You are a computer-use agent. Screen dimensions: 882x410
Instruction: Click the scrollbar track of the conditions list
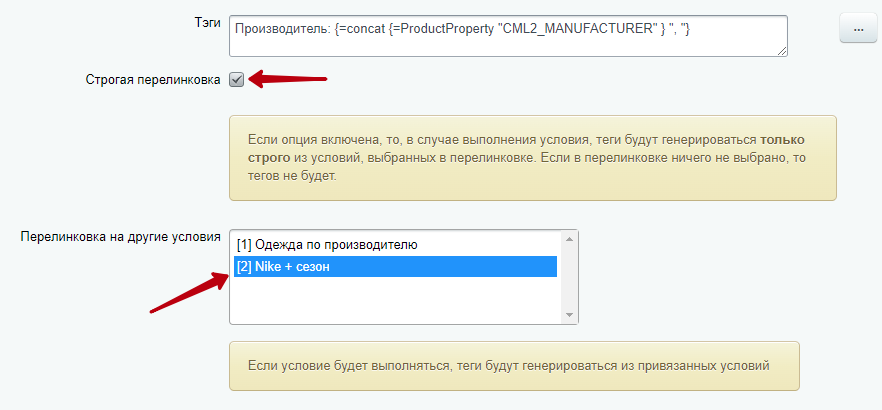[x=569, y=277]
